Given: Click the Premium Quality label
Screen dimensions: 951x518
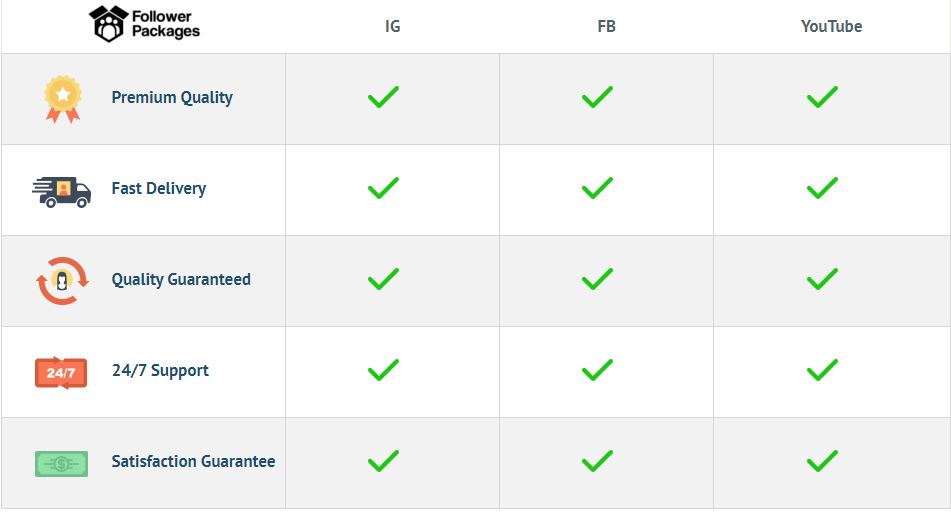Looking at the screenshot, I should click(172, 98).
